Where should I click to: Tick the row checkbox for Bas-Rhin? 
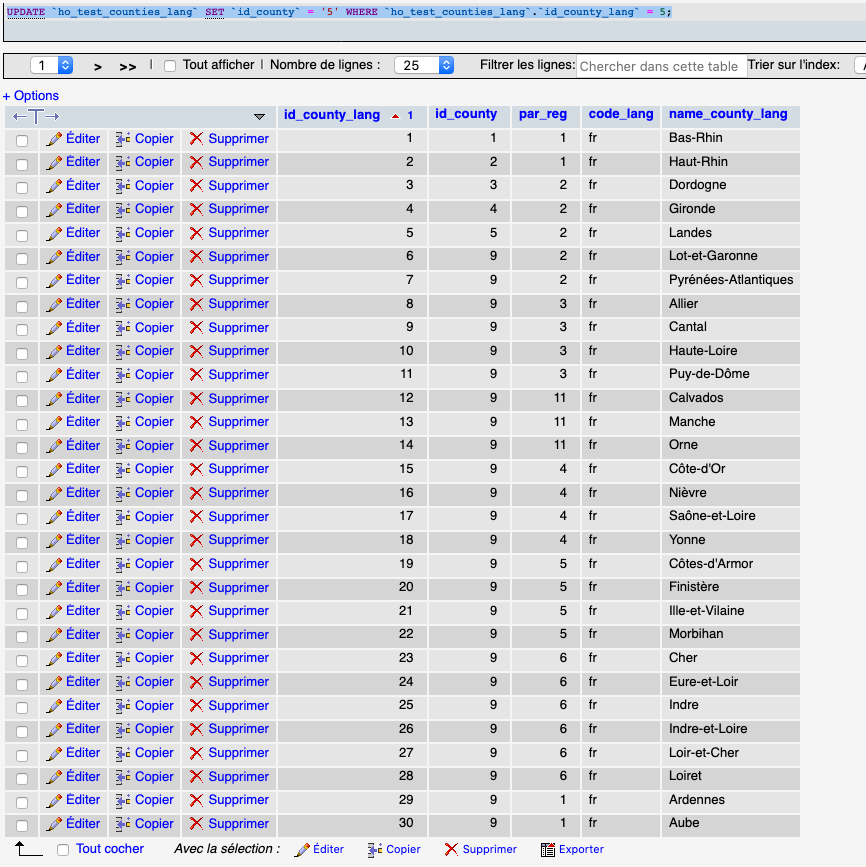(x=22, y=140)
